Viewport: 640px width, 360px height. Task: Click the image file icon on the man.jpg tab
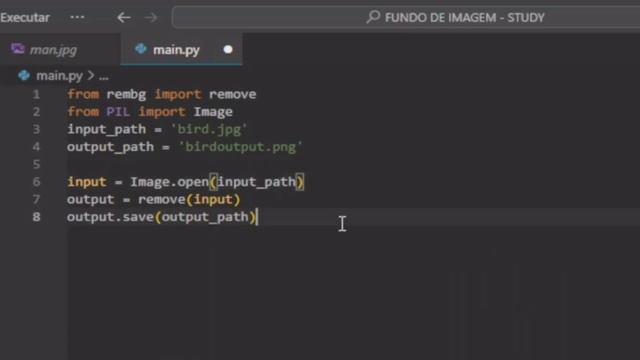pos(18,49)
